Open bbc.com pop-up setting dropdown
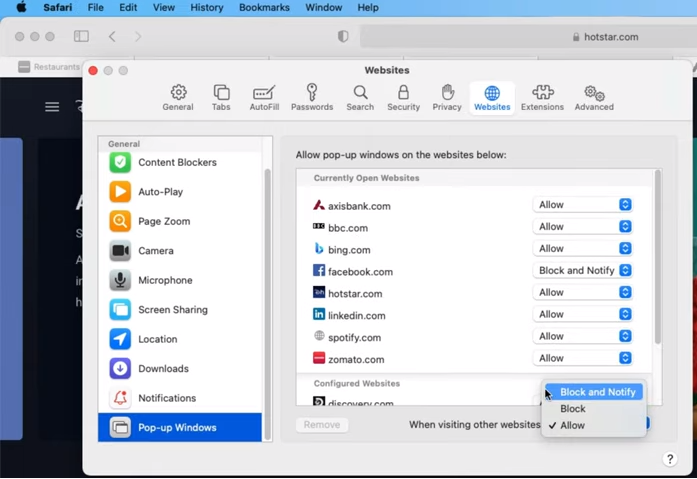This screenshot has height=479, width=697. click(x=582, y=227)
